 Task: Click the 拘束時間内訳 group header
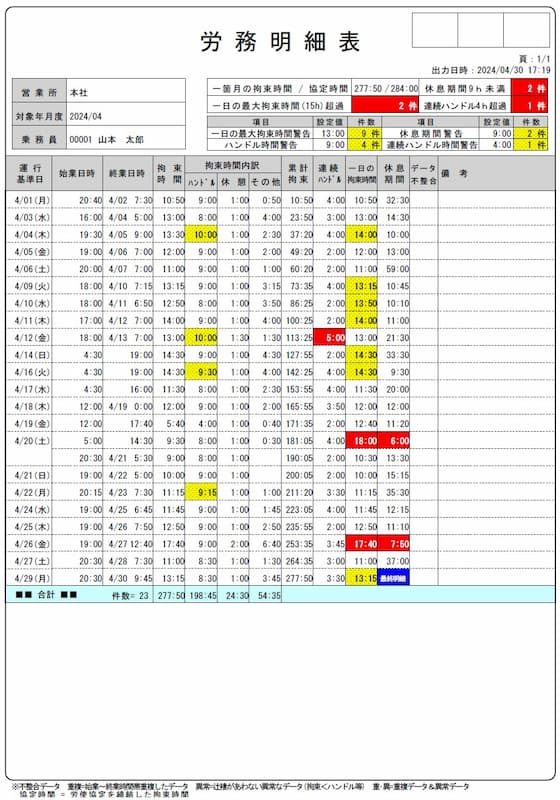tap(233, 165)
